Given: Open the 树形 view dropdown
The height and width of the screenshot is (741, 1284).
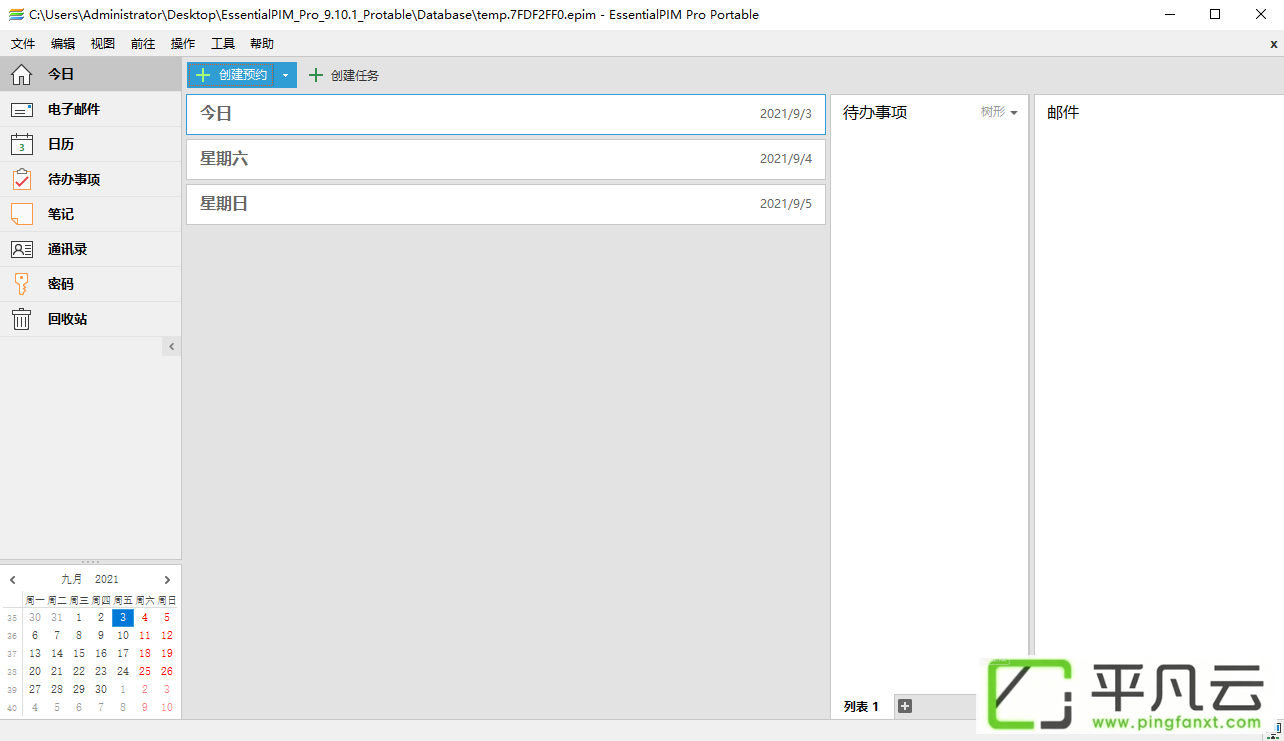Looking at the screenshot, I should (999, 112).
